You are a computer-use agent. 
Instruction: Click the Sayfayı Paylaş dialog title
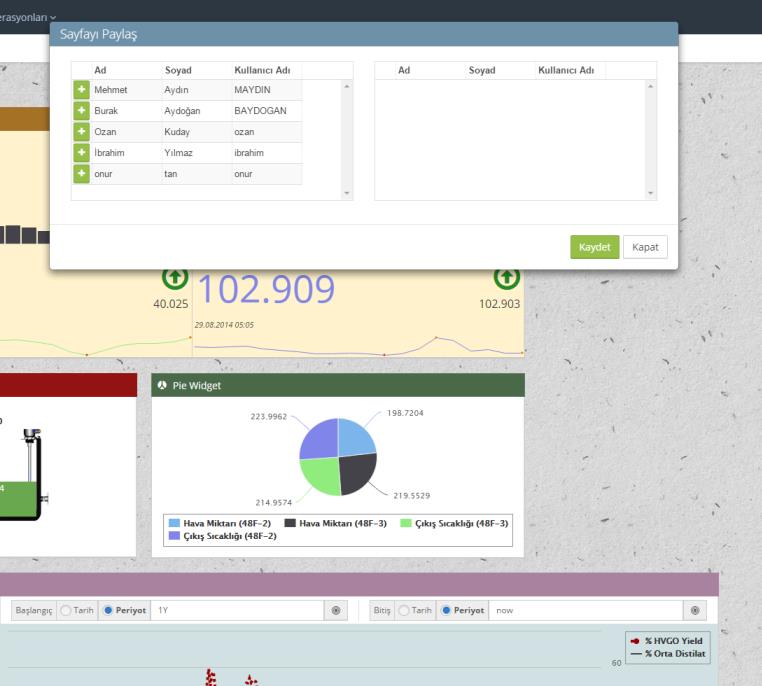pos(99,34)
